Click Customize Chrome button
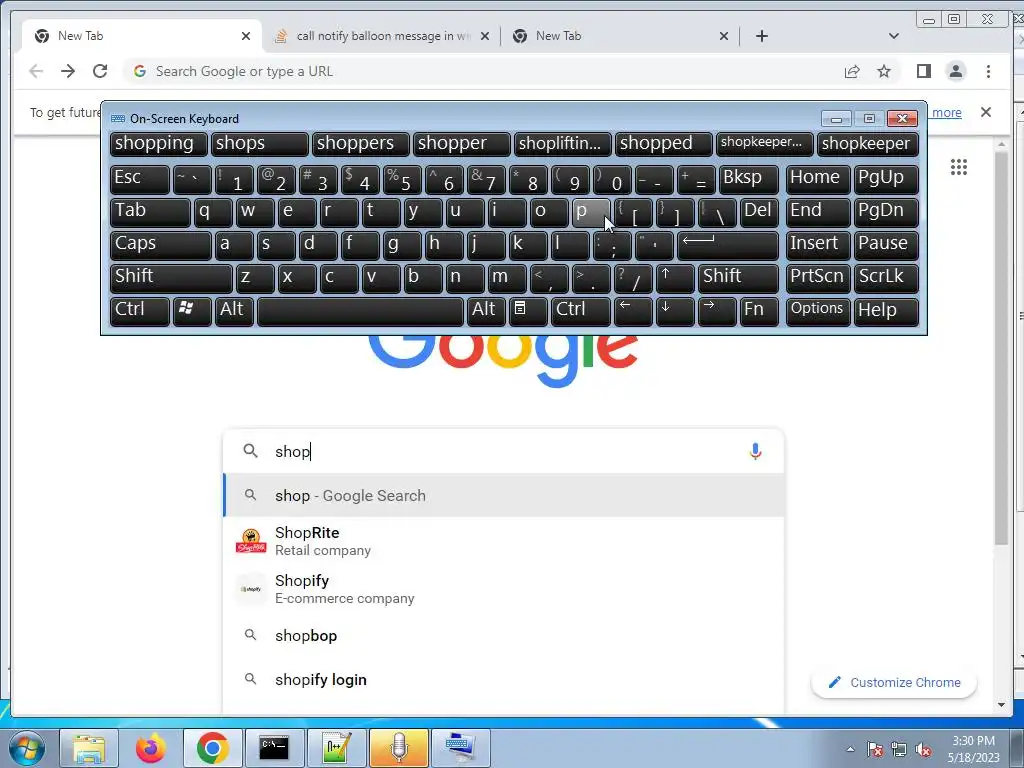Image resolution: width=1024 pixels, height=768 pixels. (x=893, y=682)
